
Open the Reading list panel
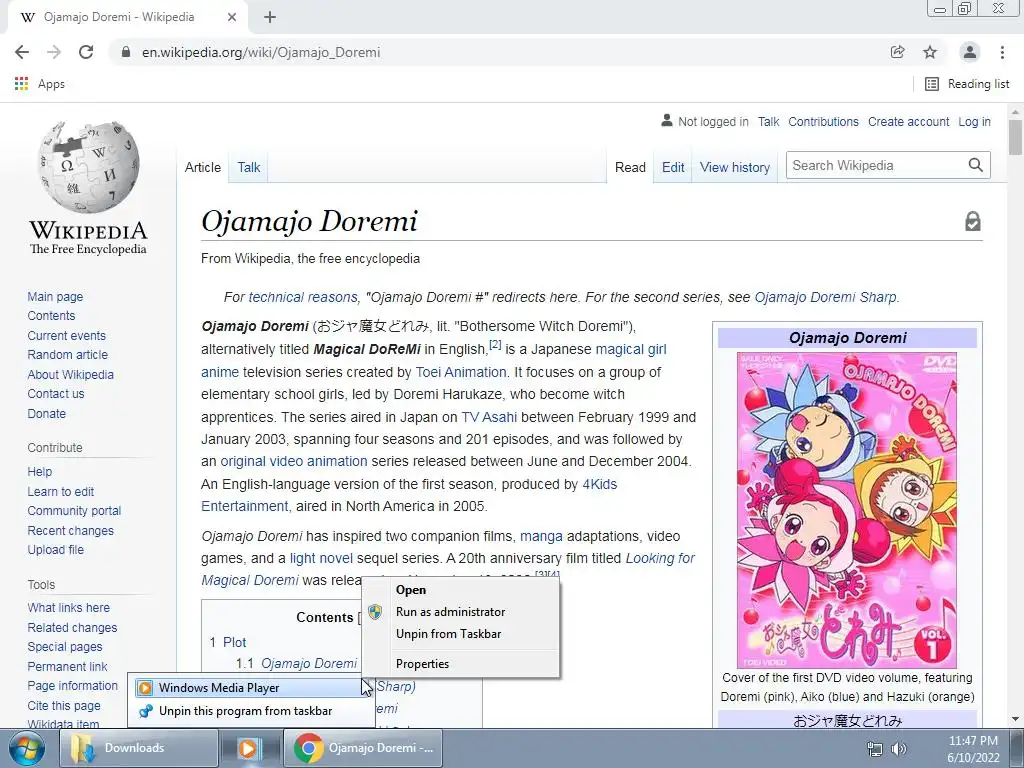(967, 84)
